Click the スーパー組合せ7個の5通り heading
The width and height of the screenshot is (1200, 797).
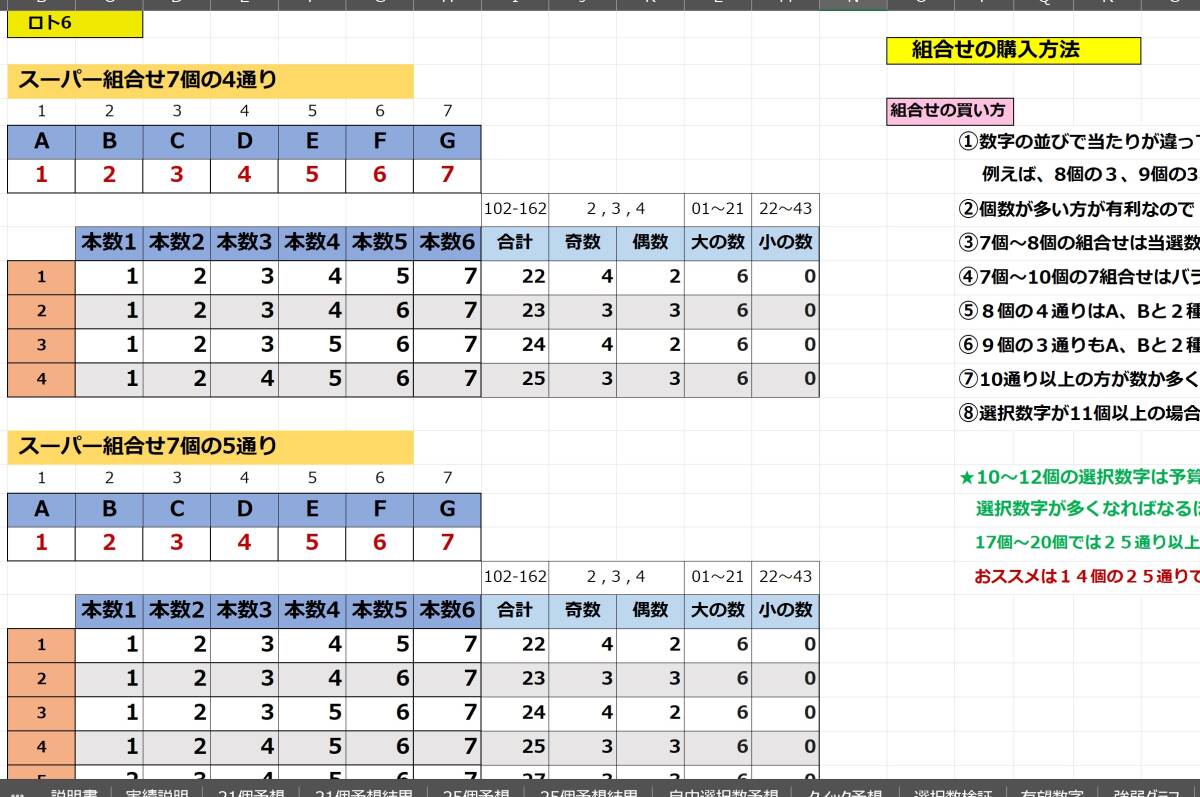[x=210, y=447]
